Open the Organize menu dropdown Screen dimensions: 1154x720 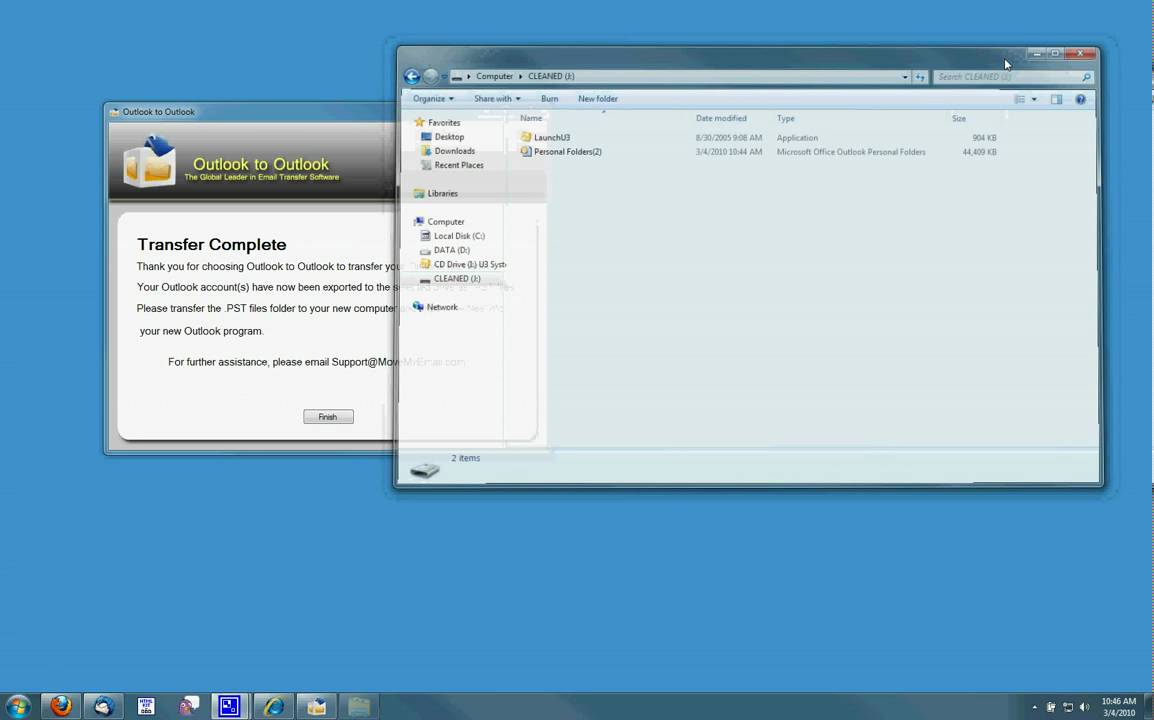point(433,99)
